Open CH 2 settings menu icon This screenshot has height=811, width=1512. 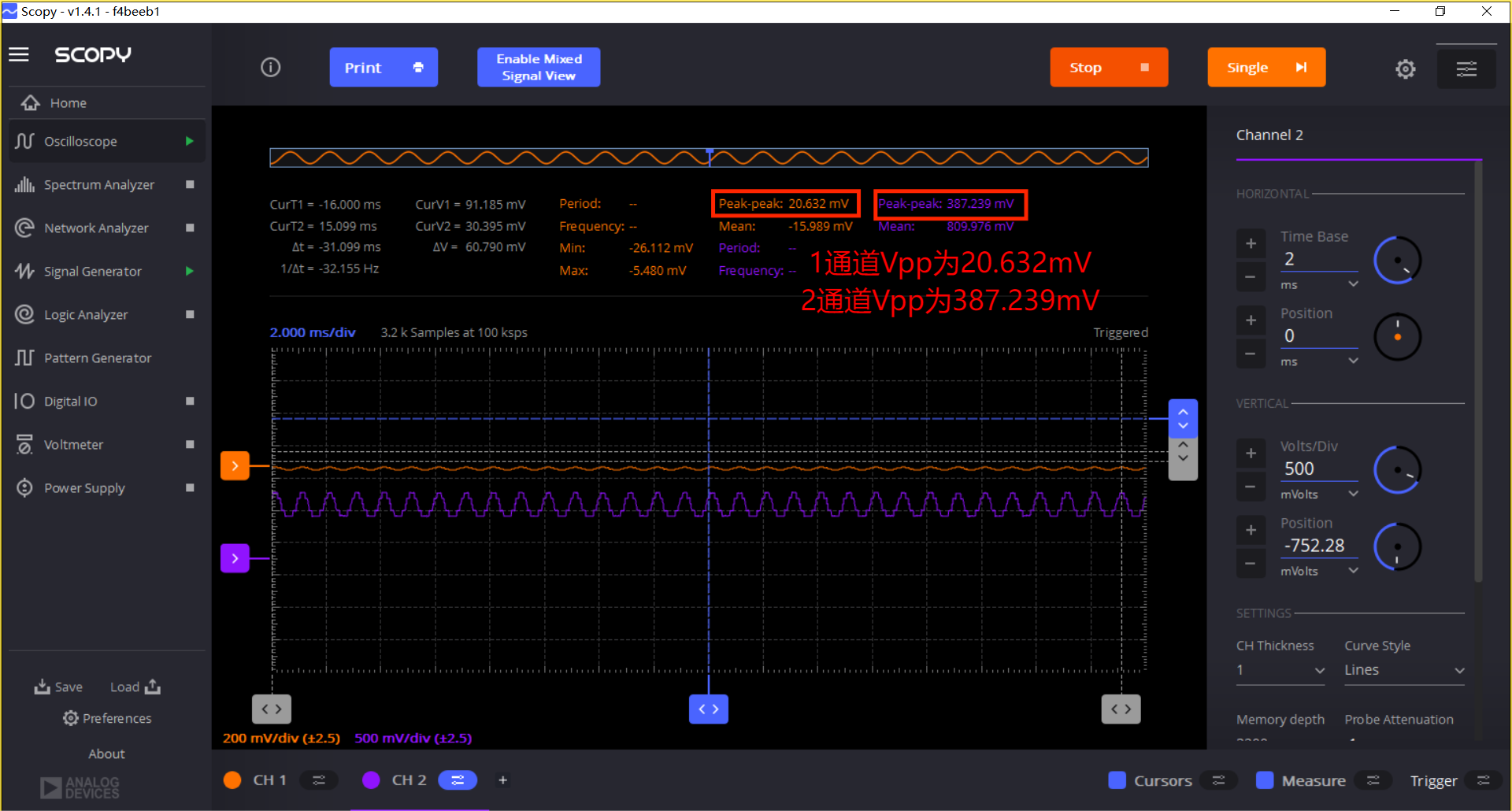pos(458,780)
